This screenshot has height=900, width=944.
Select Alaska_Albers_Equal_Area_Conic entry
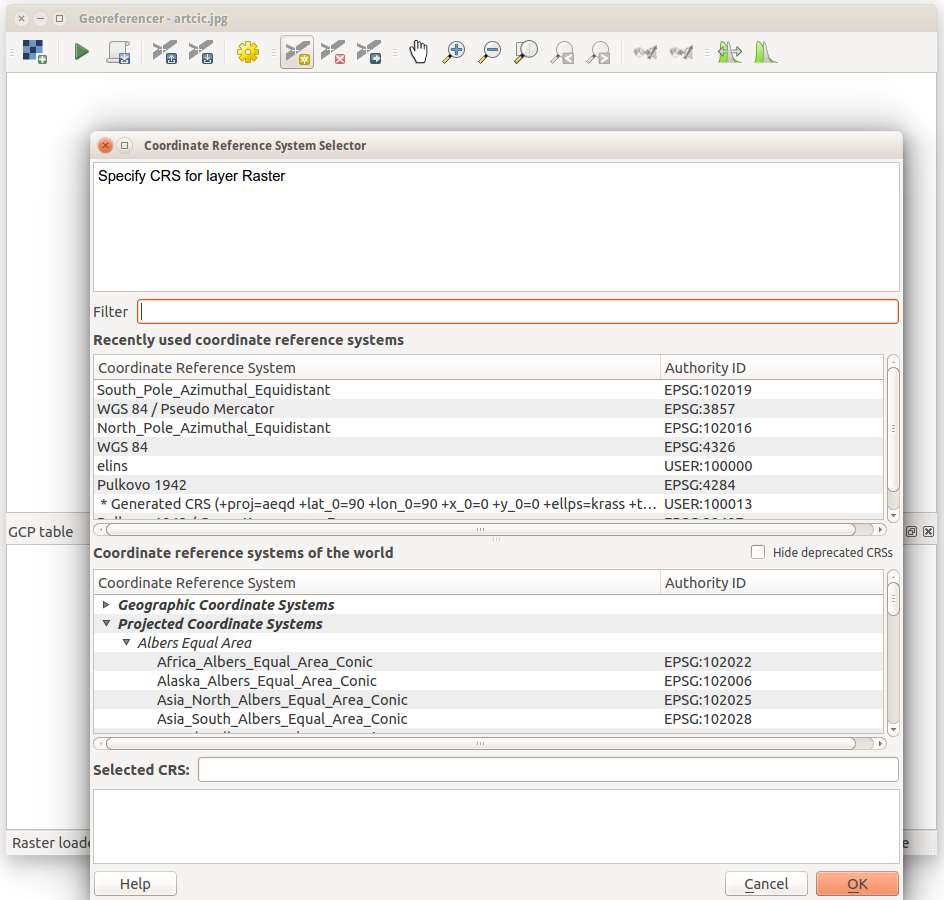click(x=266, y=681)
